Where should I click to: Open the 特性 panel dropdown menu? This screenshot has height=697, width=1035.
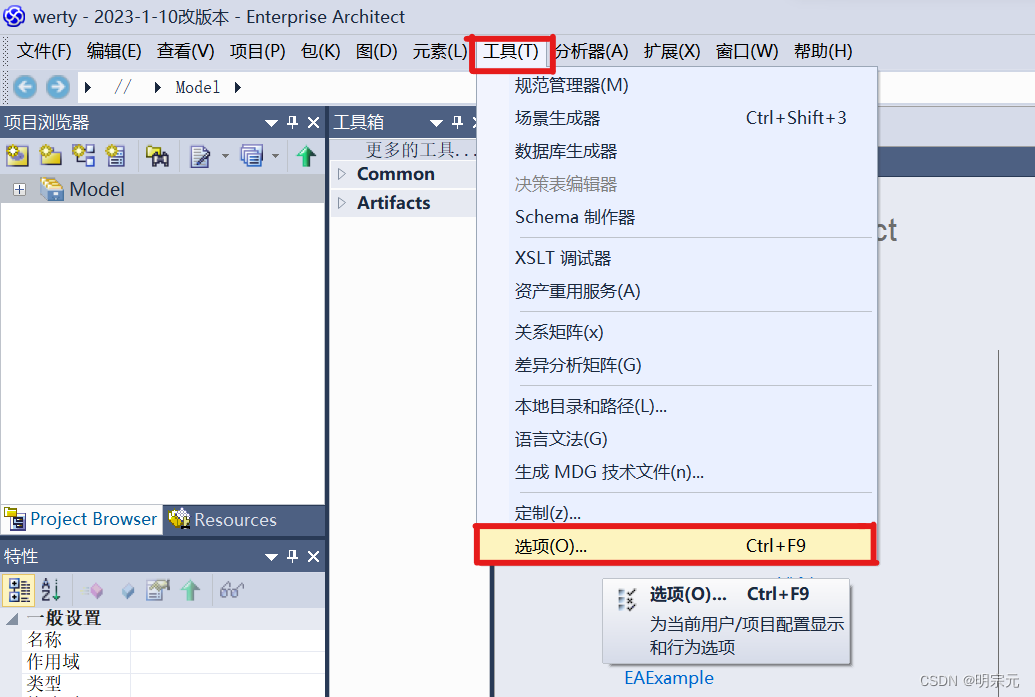coord(271,557)
